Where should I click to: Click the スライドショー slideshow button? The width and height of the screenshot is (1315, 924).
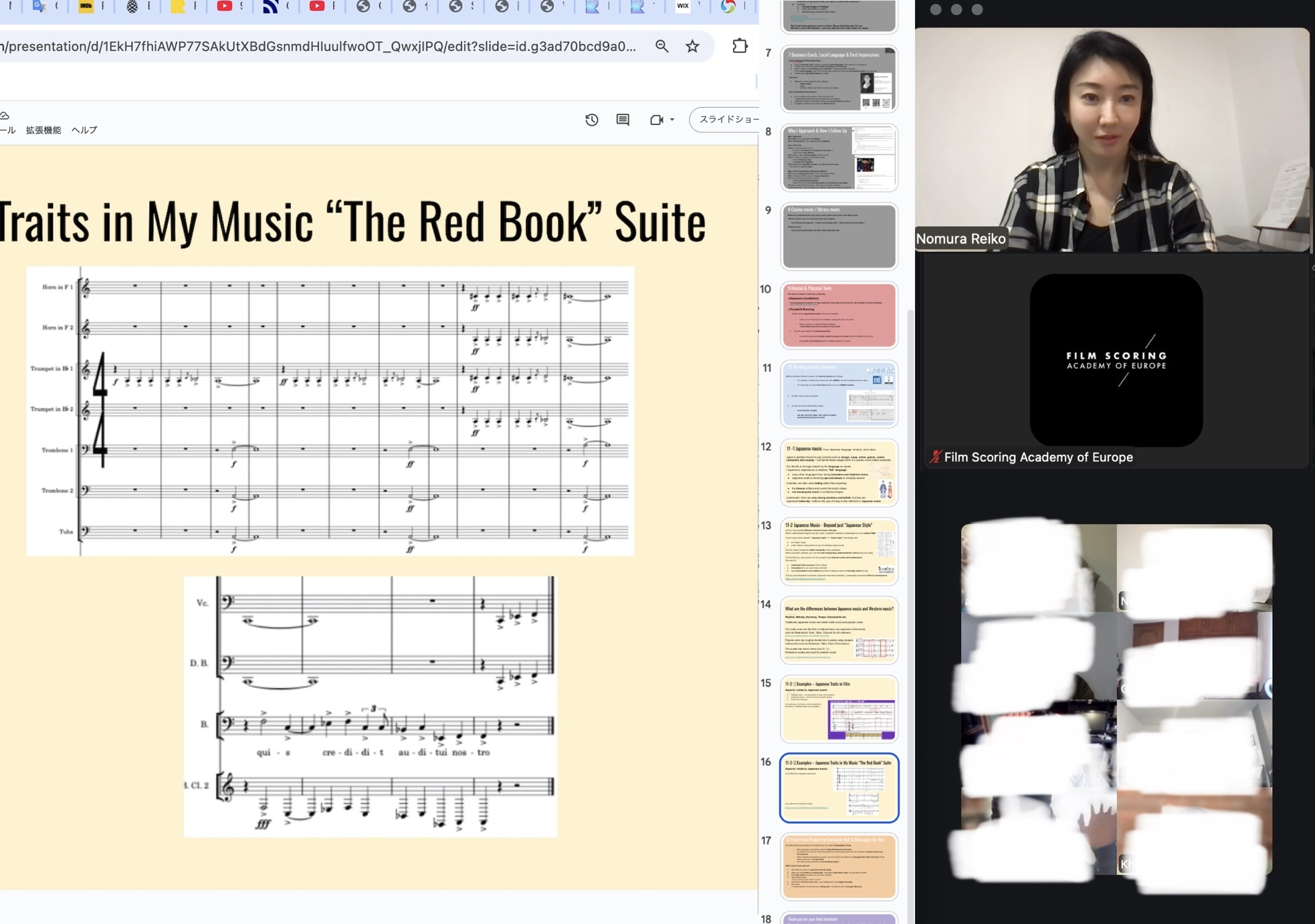(726, 120)
